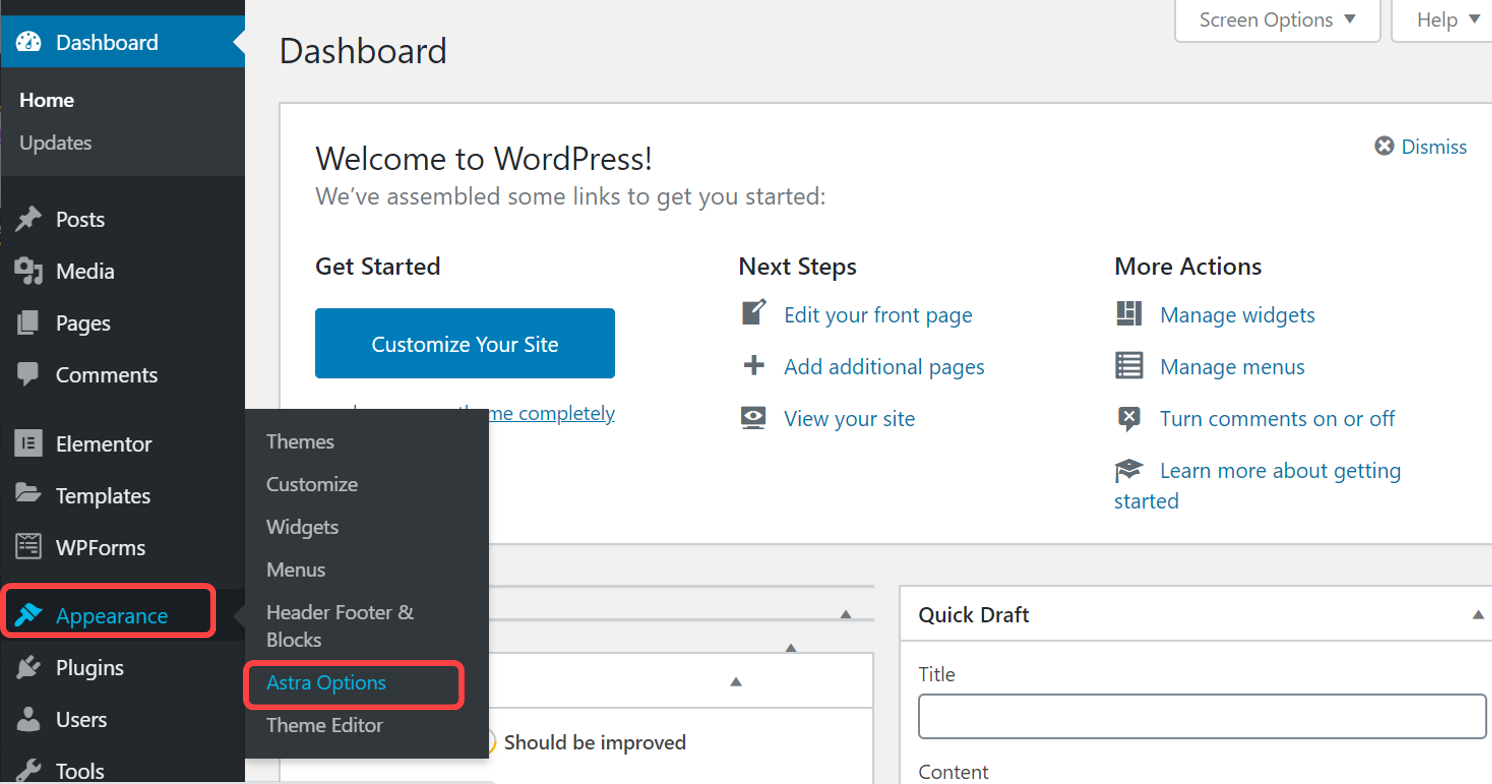Viewport: 1492px width, 784px height.
Task: Select the Plugins icon in the sidebar
Action: point(32,668)
